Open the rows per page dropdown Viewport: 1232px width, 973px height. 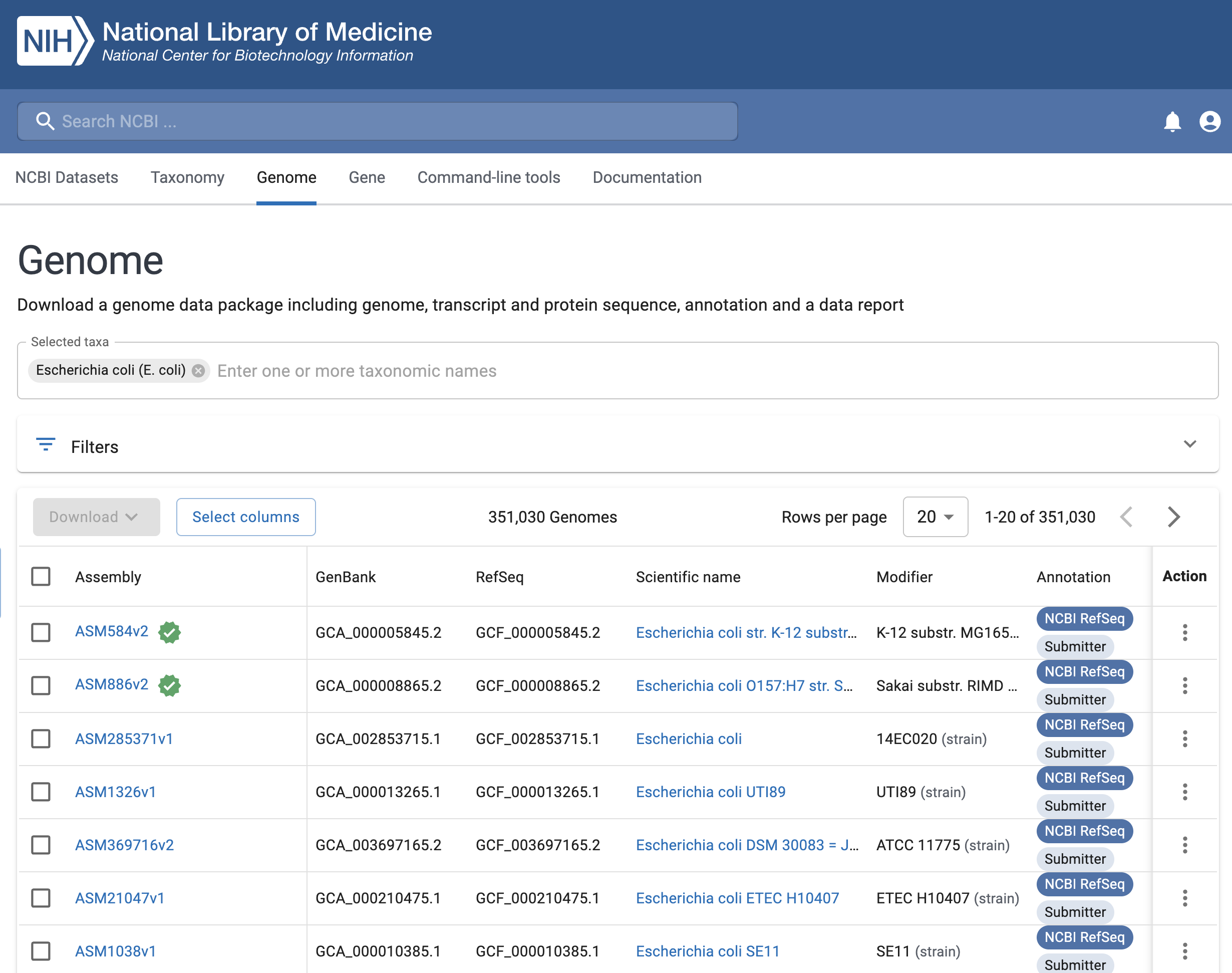click(x=936, y=517)
